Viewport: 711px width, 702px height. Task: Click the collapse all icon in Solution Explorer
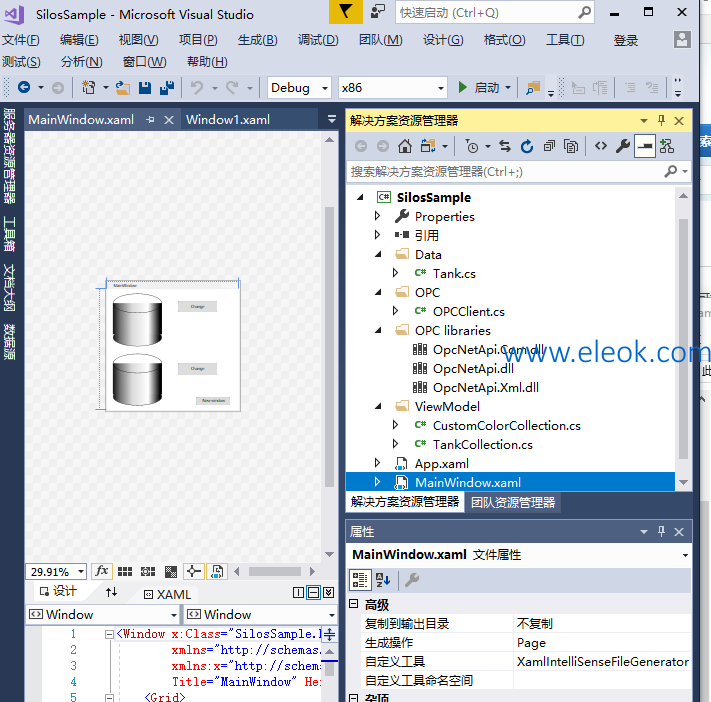click(549, 146)
